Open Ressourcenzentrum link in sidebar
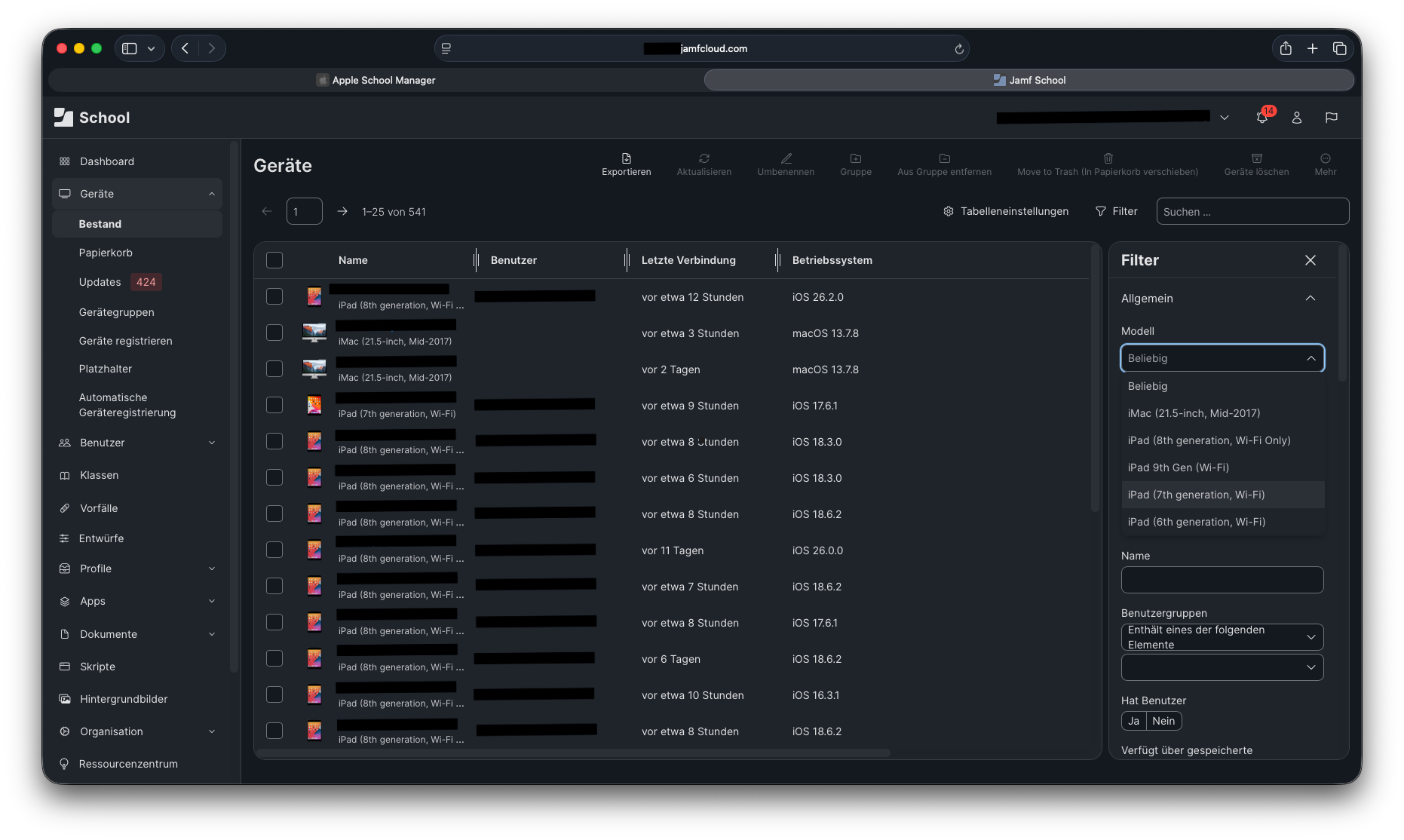 (x=129, y=764)
